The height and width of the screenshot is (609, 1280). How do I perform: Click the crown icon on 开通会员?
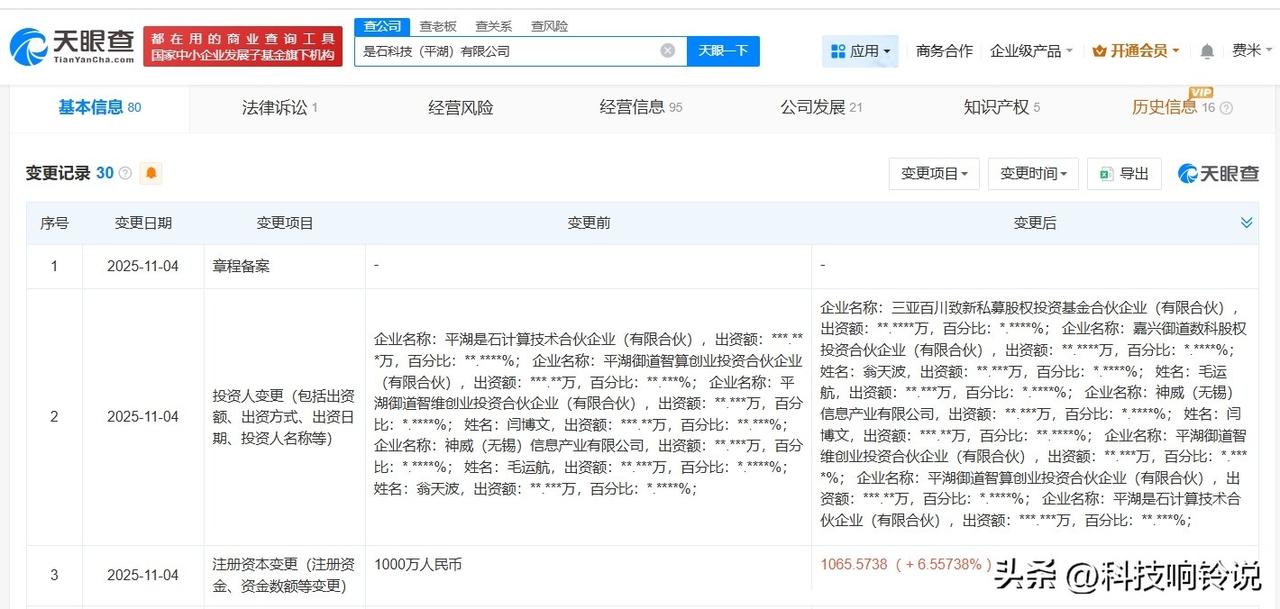[x=1100, y=50]
